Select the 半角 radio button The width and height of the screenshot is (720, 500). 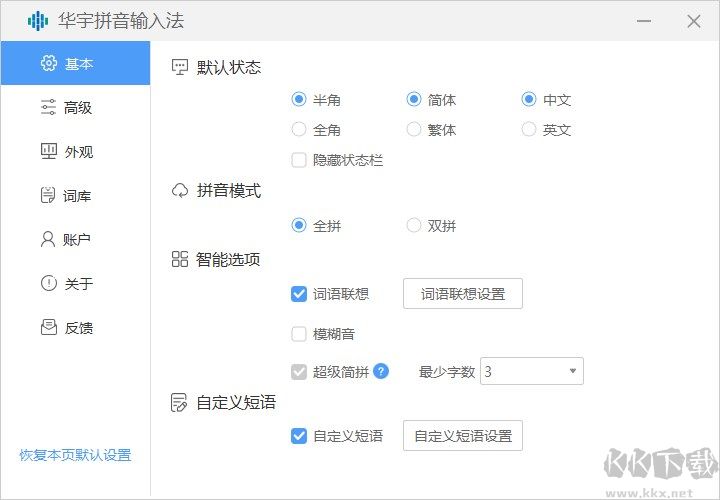299,99
